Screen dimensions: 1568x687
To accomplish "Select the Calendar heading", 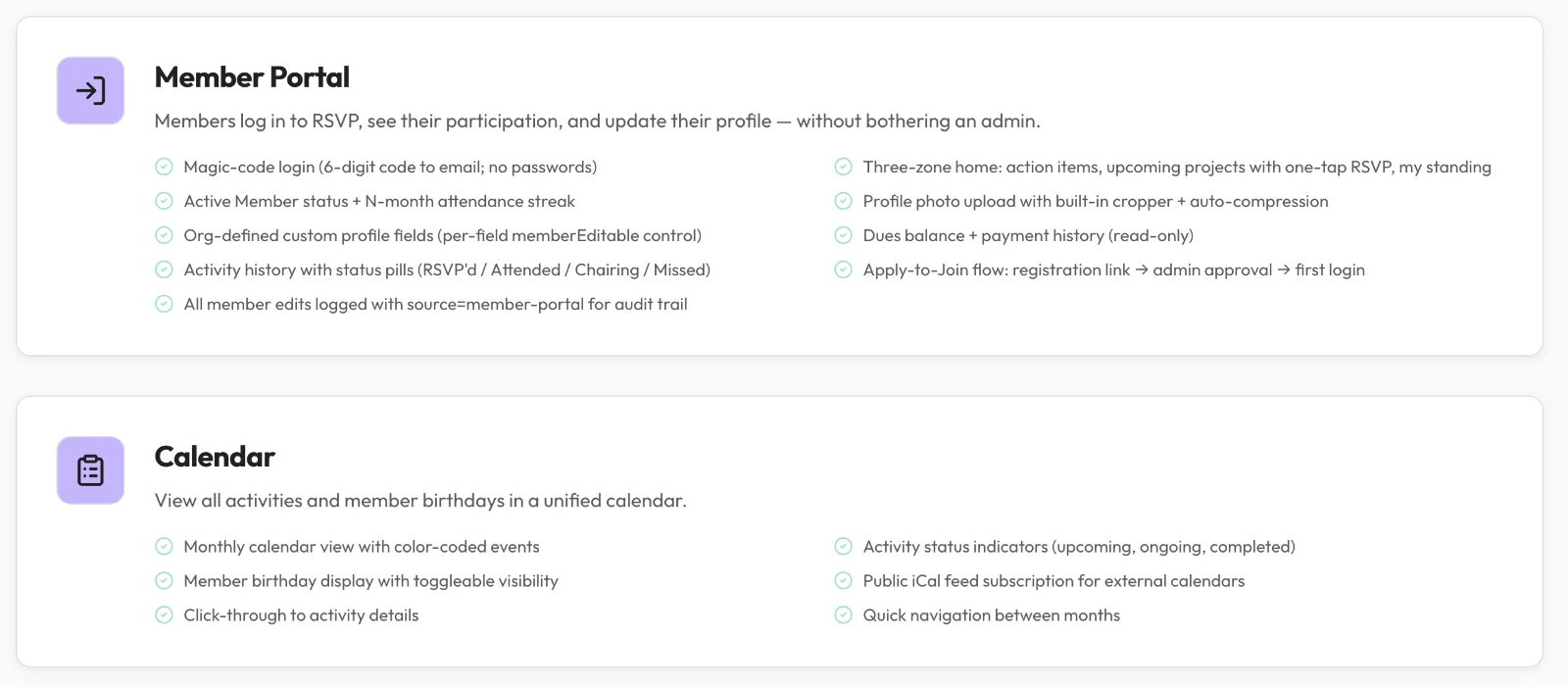I will click(215, 457).
